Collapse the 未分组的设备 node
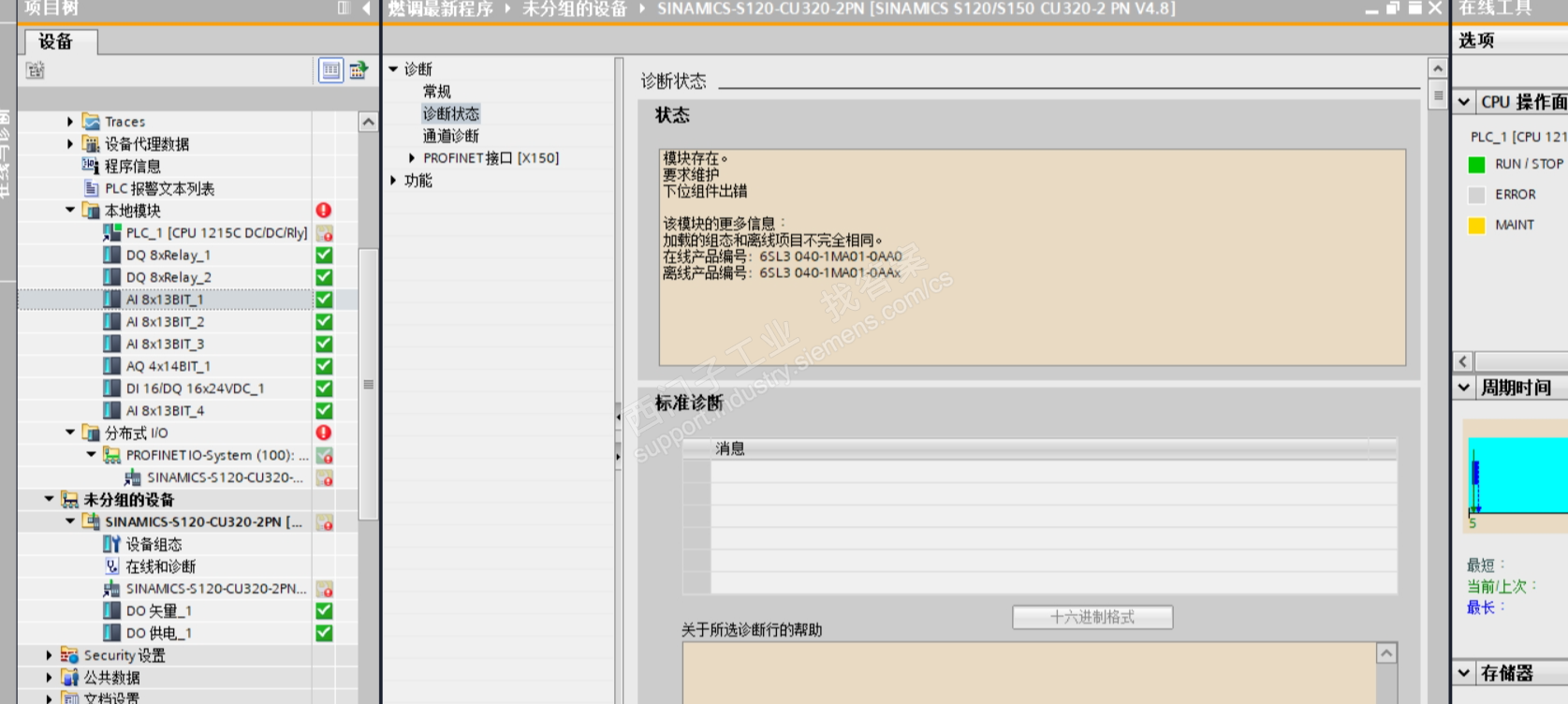1568x704 pixels. (50, 499)
